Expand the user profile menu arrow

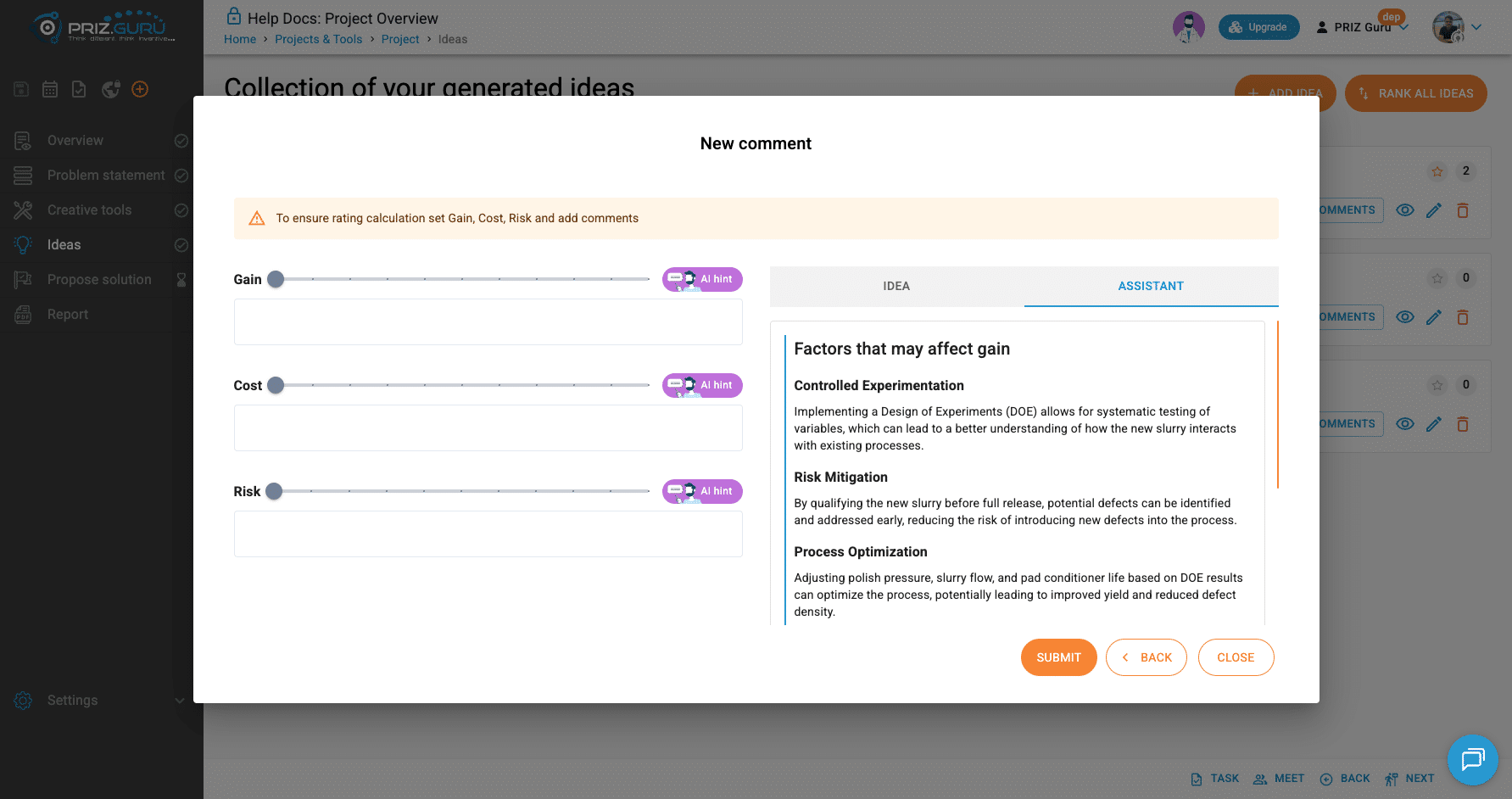point(1476,27)
